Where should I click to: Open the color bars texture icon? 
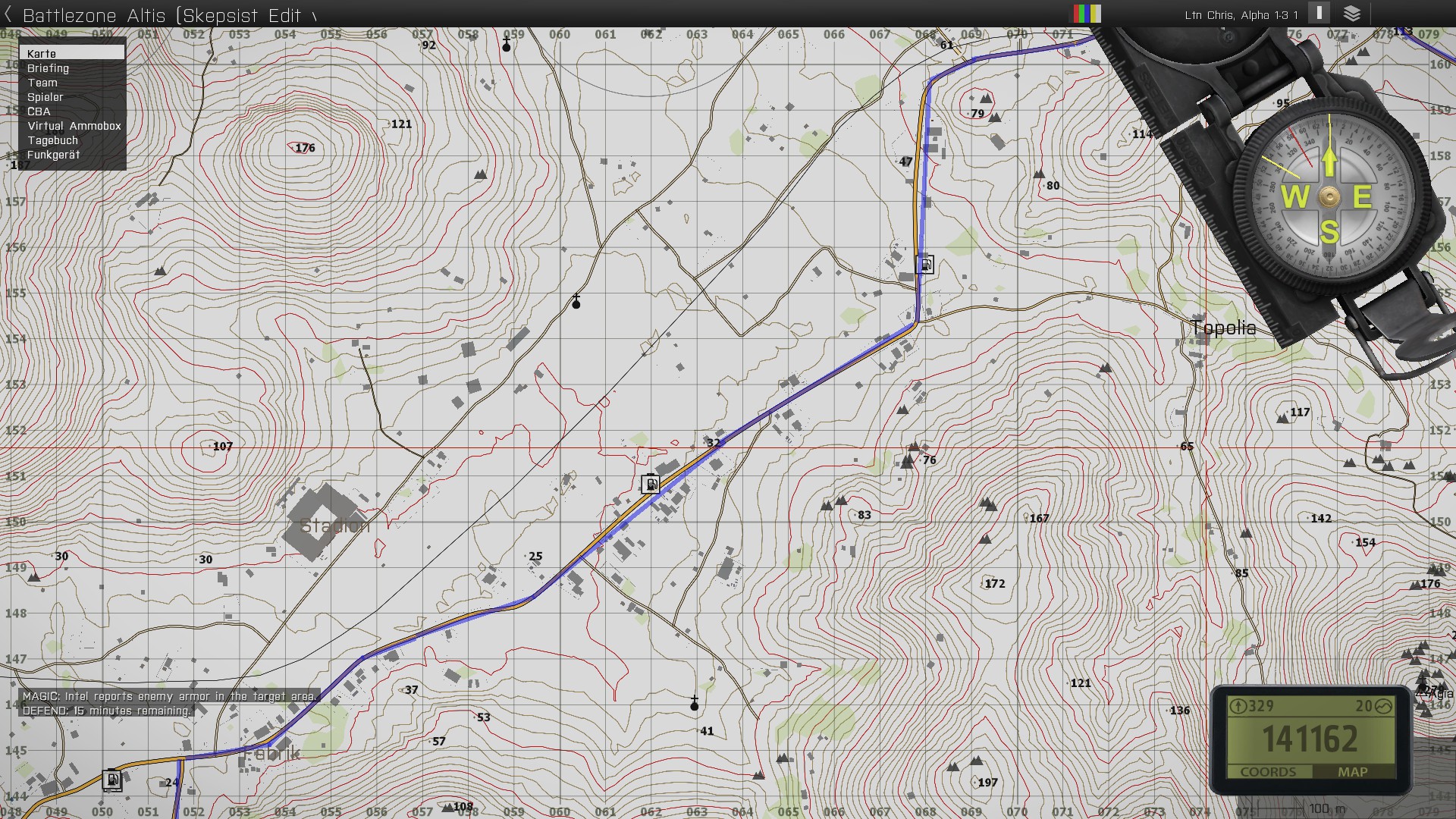pyautogui.click(x=1086, y=14)
